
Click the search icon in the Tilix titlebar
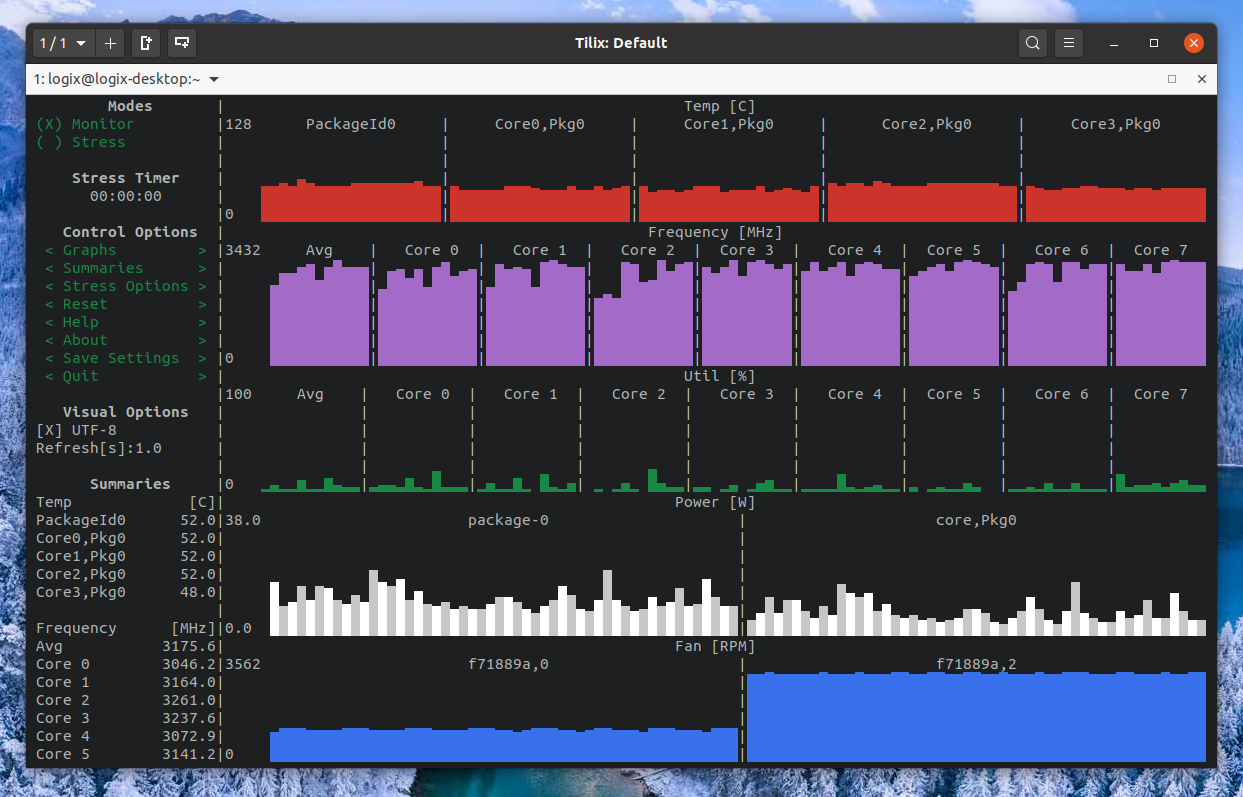tap(1032, 43)
